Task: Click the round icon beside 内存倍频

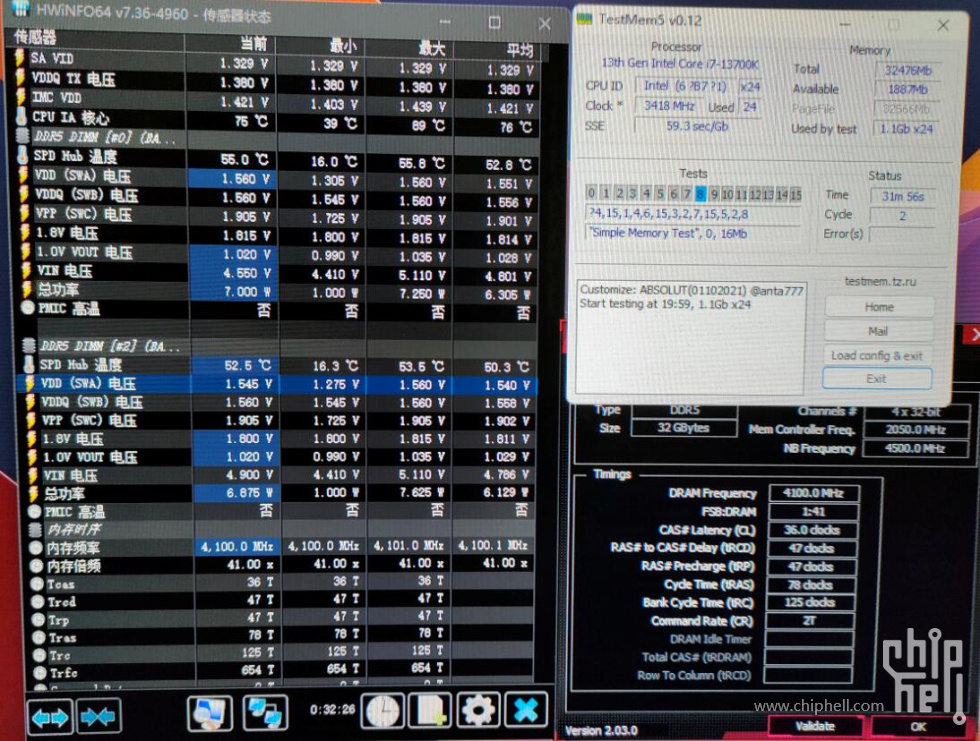Action: 37,566
